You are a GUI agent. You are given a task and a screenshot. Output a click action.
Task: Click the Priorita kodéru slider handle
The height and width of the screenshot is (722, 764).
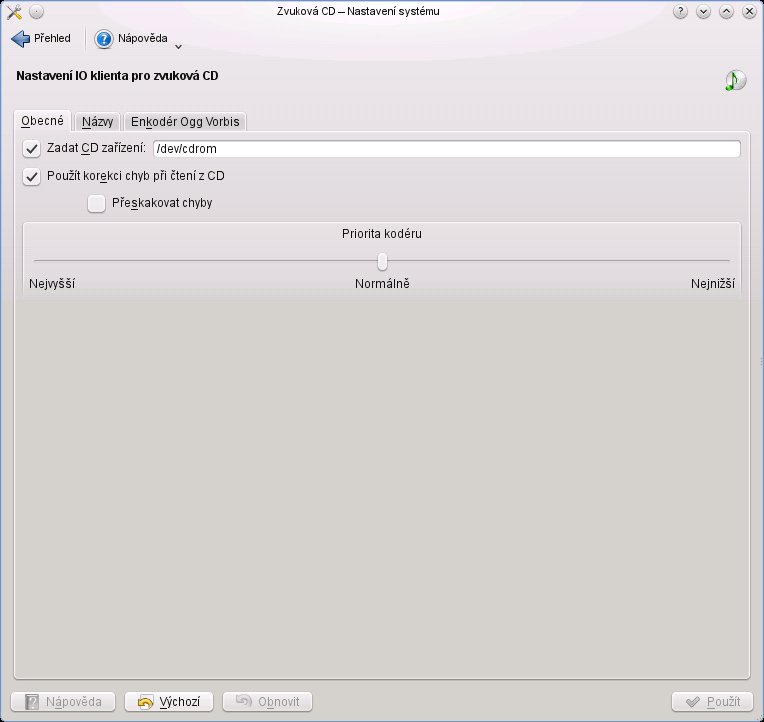(382, 262)
